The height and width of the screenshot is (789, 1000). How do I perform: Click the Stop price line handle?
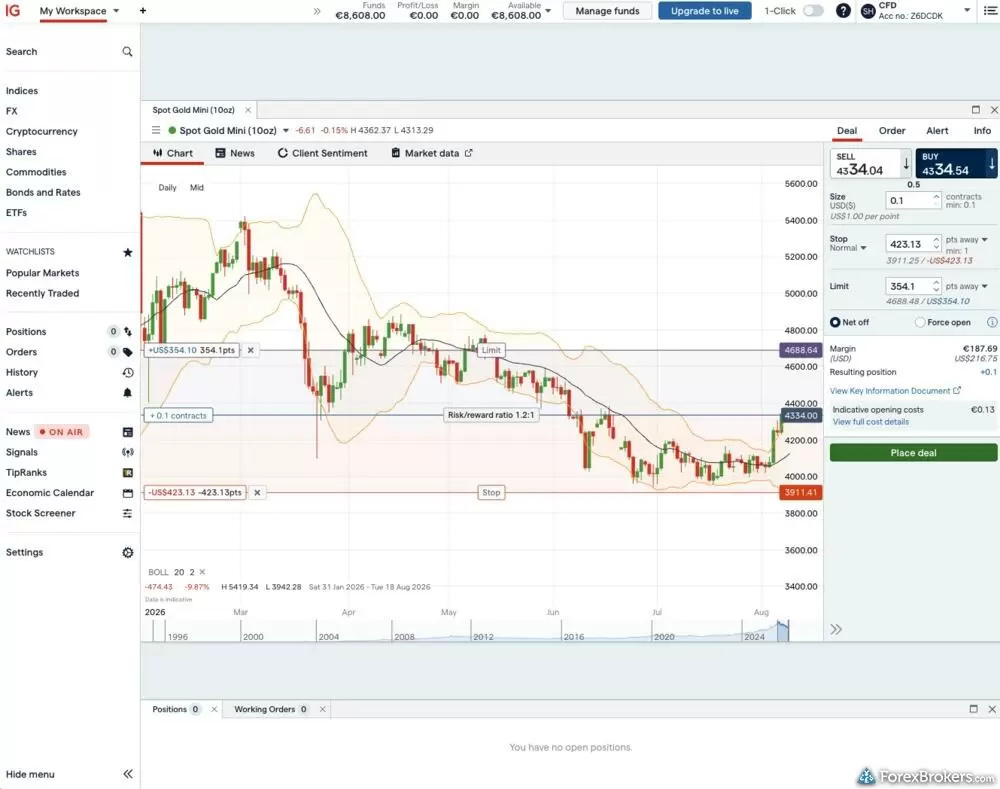pos(491,492)
